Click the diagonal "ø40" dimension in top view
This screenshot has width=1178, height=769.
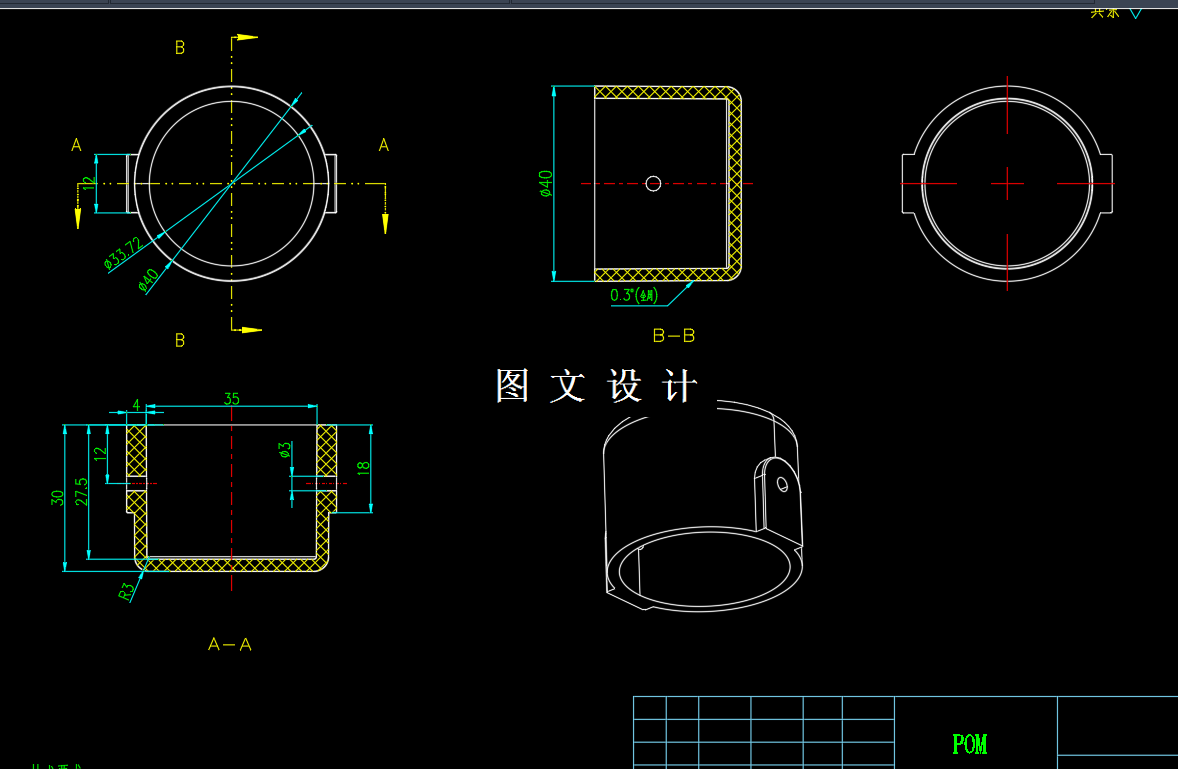(149, 279)
